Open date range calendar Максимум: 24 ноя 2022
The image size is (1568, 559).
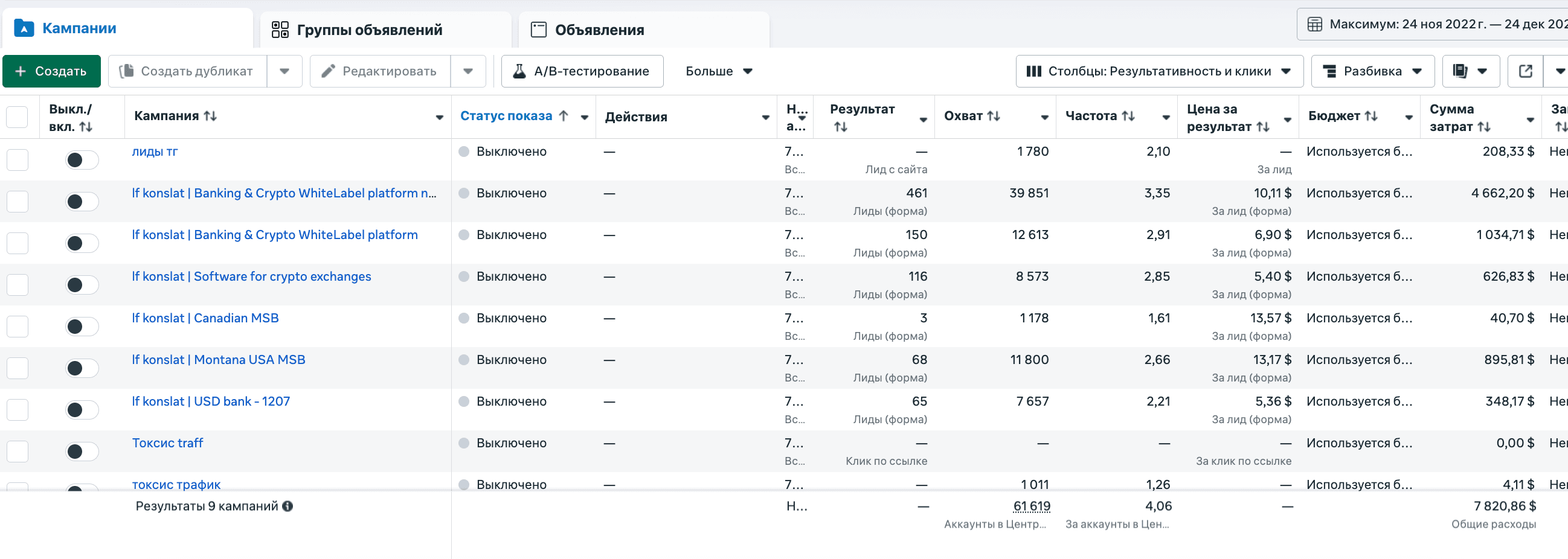(1432, 24)
